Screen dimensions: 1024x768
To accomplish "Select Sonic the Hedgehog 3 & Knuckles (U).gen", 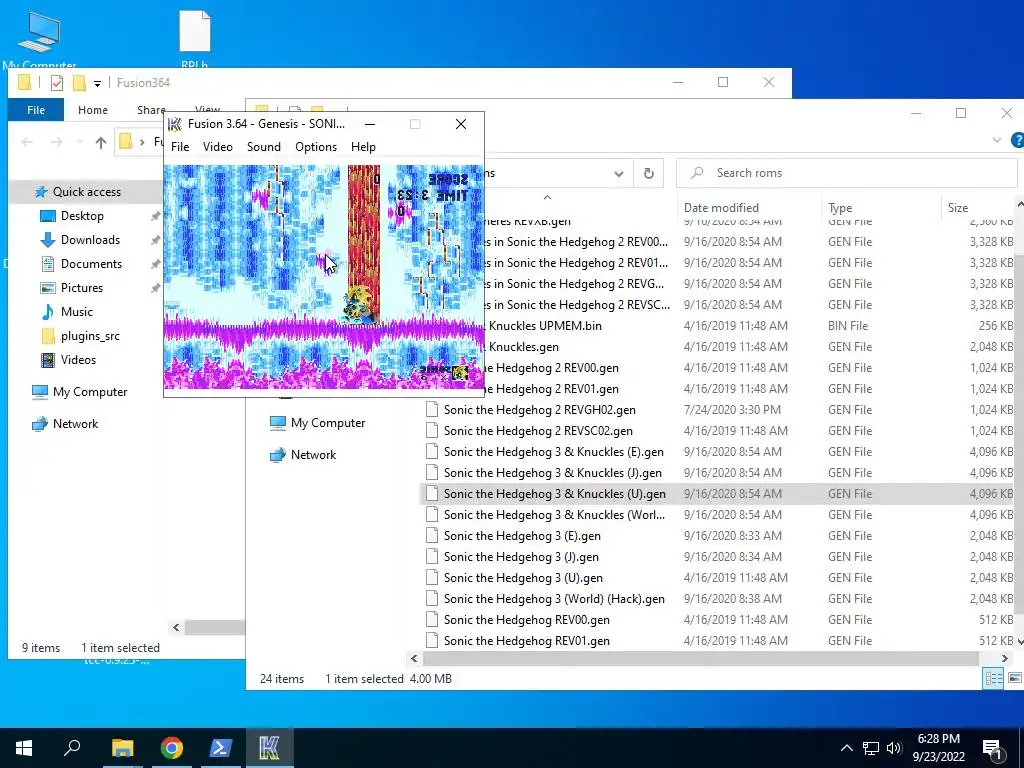I will pyautogui.click(x=718, y=494).
